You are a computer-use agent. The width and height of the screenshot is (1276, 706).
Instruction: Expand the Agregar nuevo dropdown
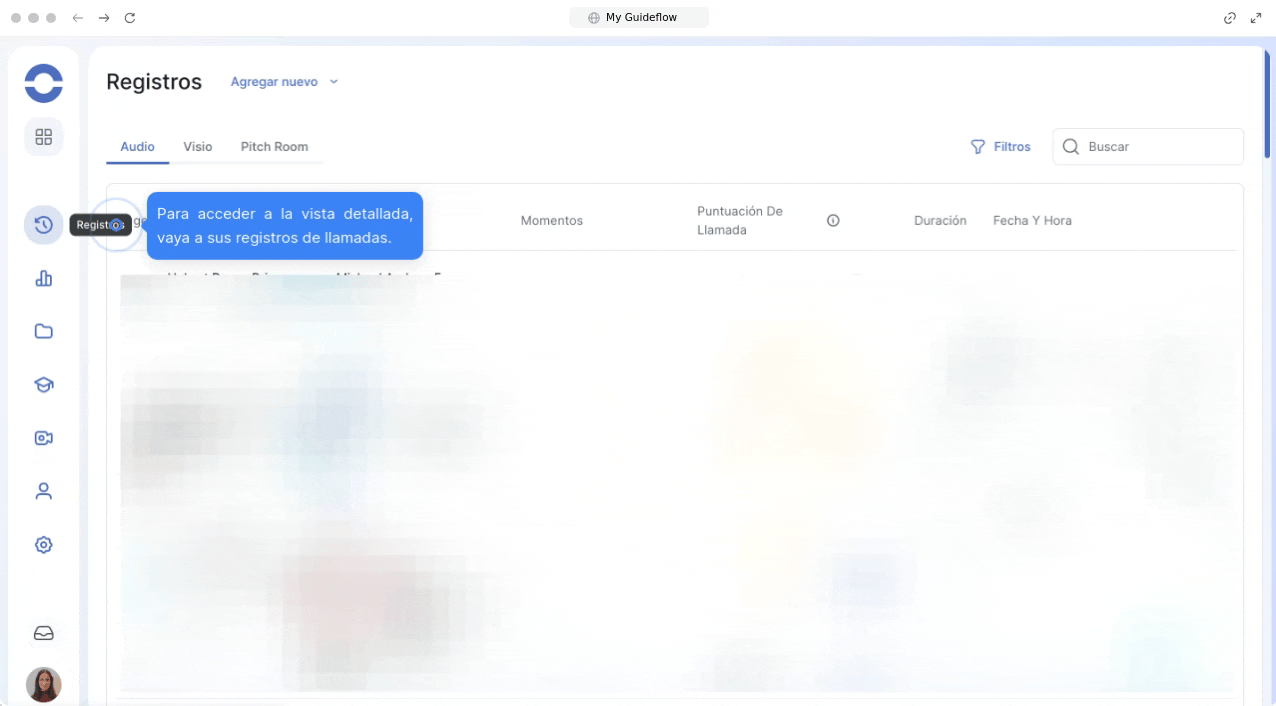pyautogui.click(x=284, y=82)
